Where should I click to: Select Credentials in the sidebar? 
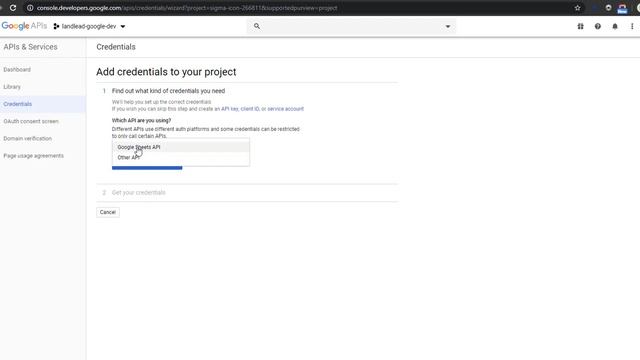click(x=18, y=104)
